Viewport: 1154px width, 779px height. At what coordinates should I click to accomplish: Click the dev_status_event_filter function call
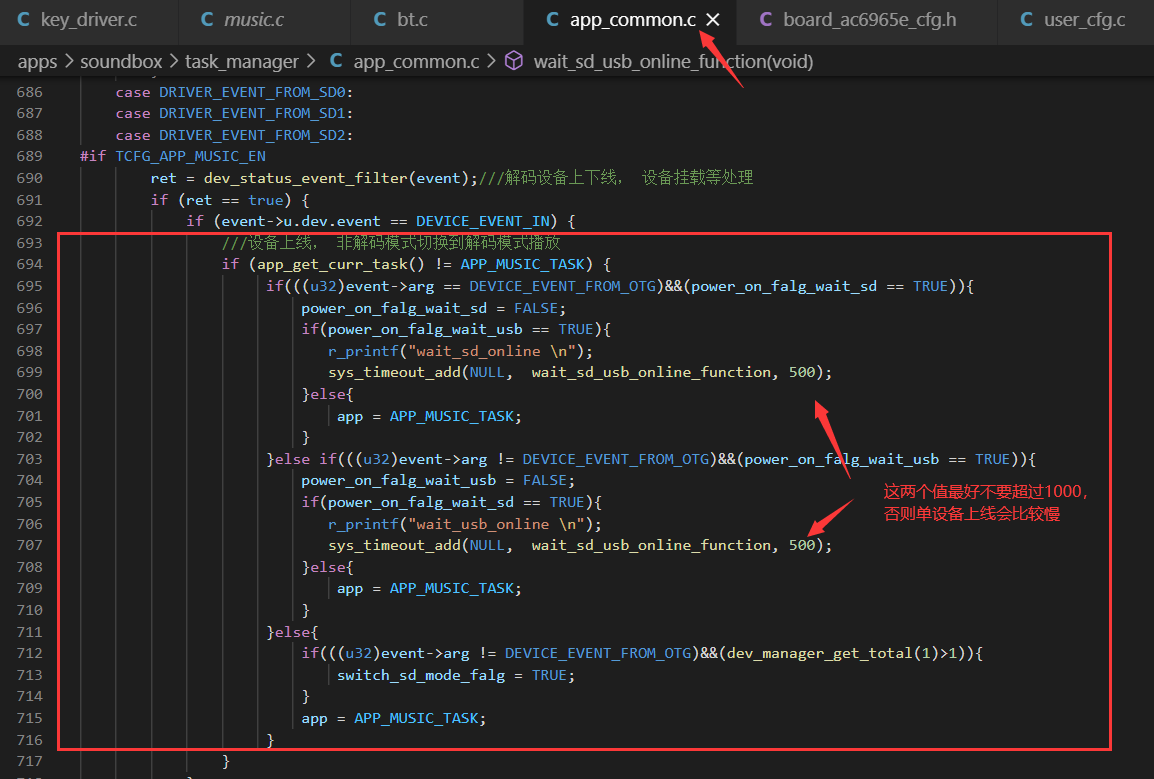coord(305,178)
